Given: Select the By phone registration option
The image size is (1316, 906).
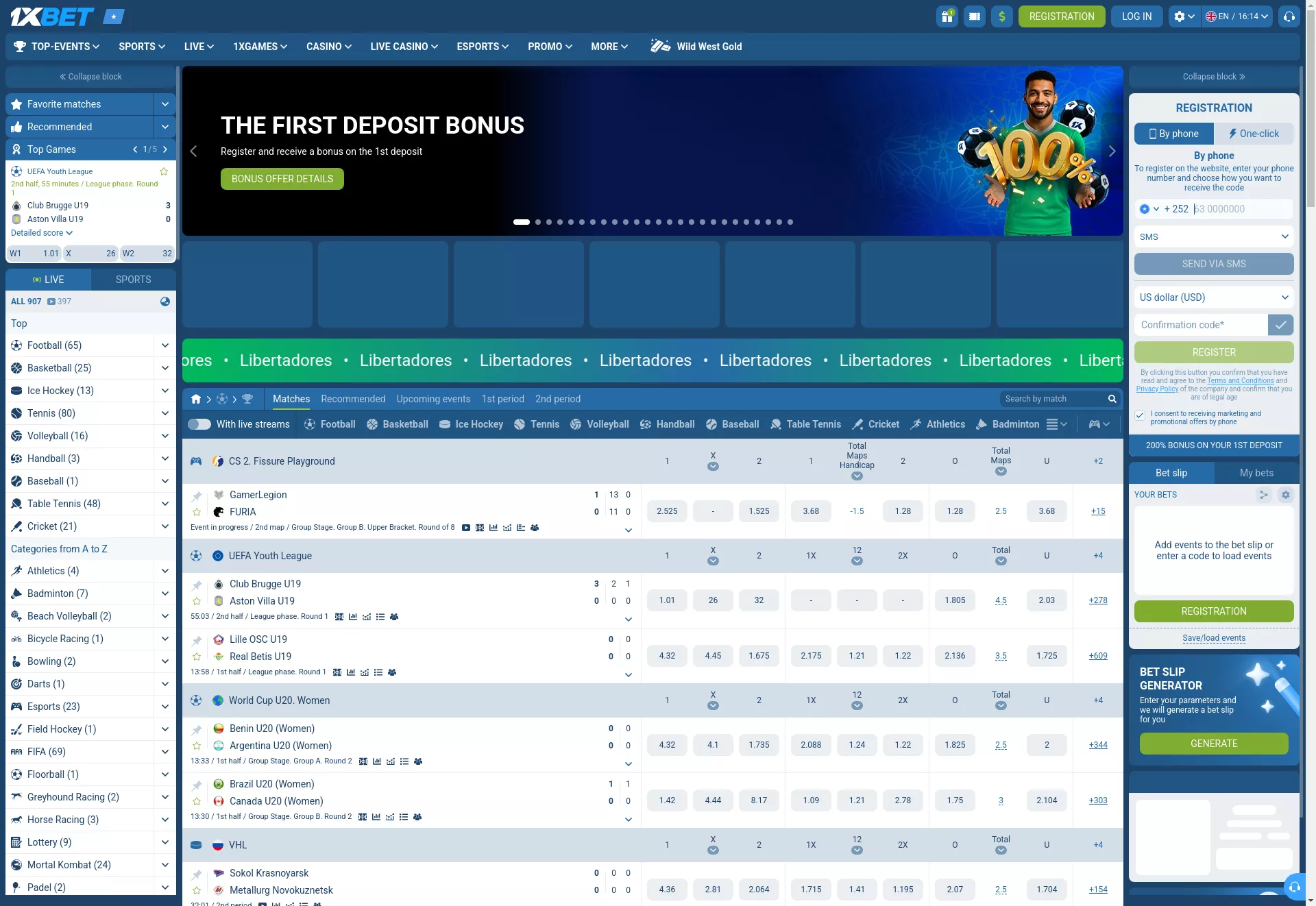Looking at the screenshot, I should 1174,134.
